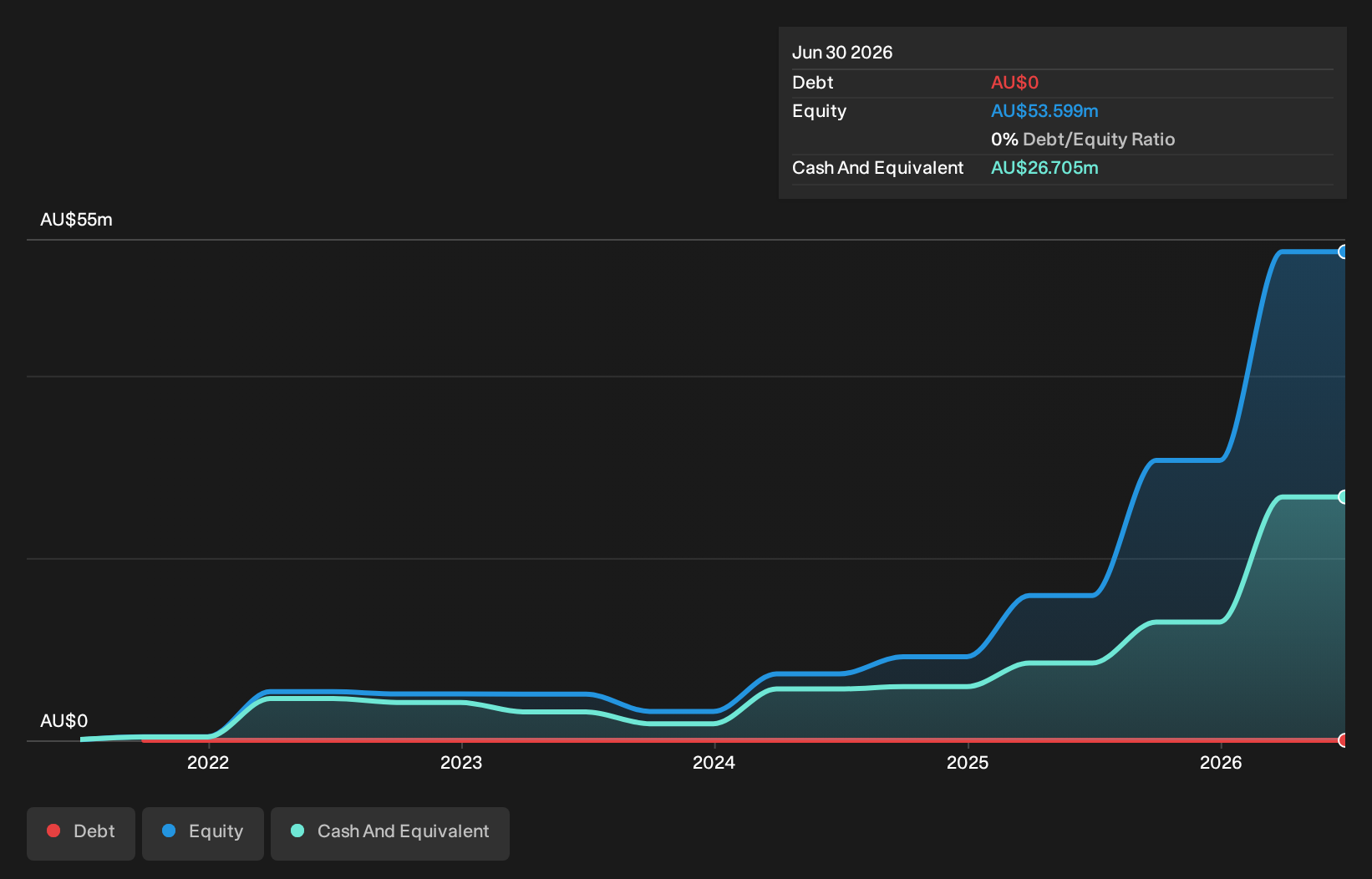
Task: Click the 2026 x-axis label
Action: (x=1221, y=762)
